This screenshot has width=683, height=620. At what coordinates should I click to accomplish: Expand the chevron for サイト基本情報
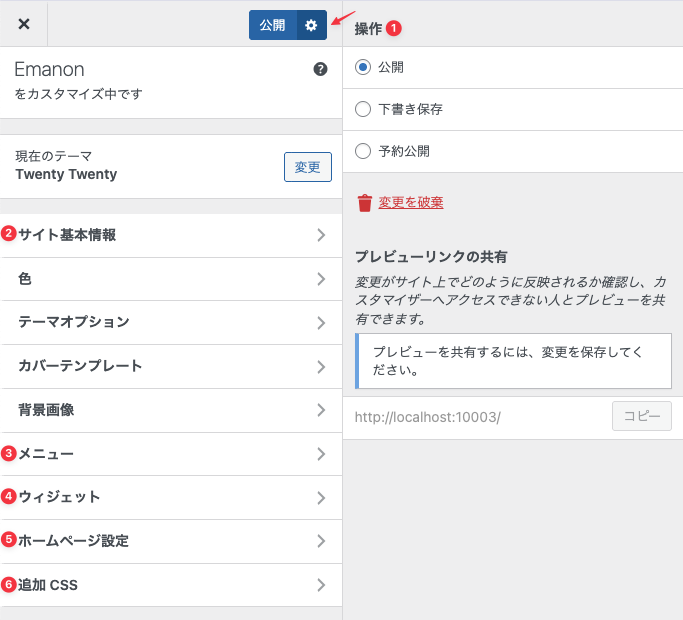(x=321, y=235)
